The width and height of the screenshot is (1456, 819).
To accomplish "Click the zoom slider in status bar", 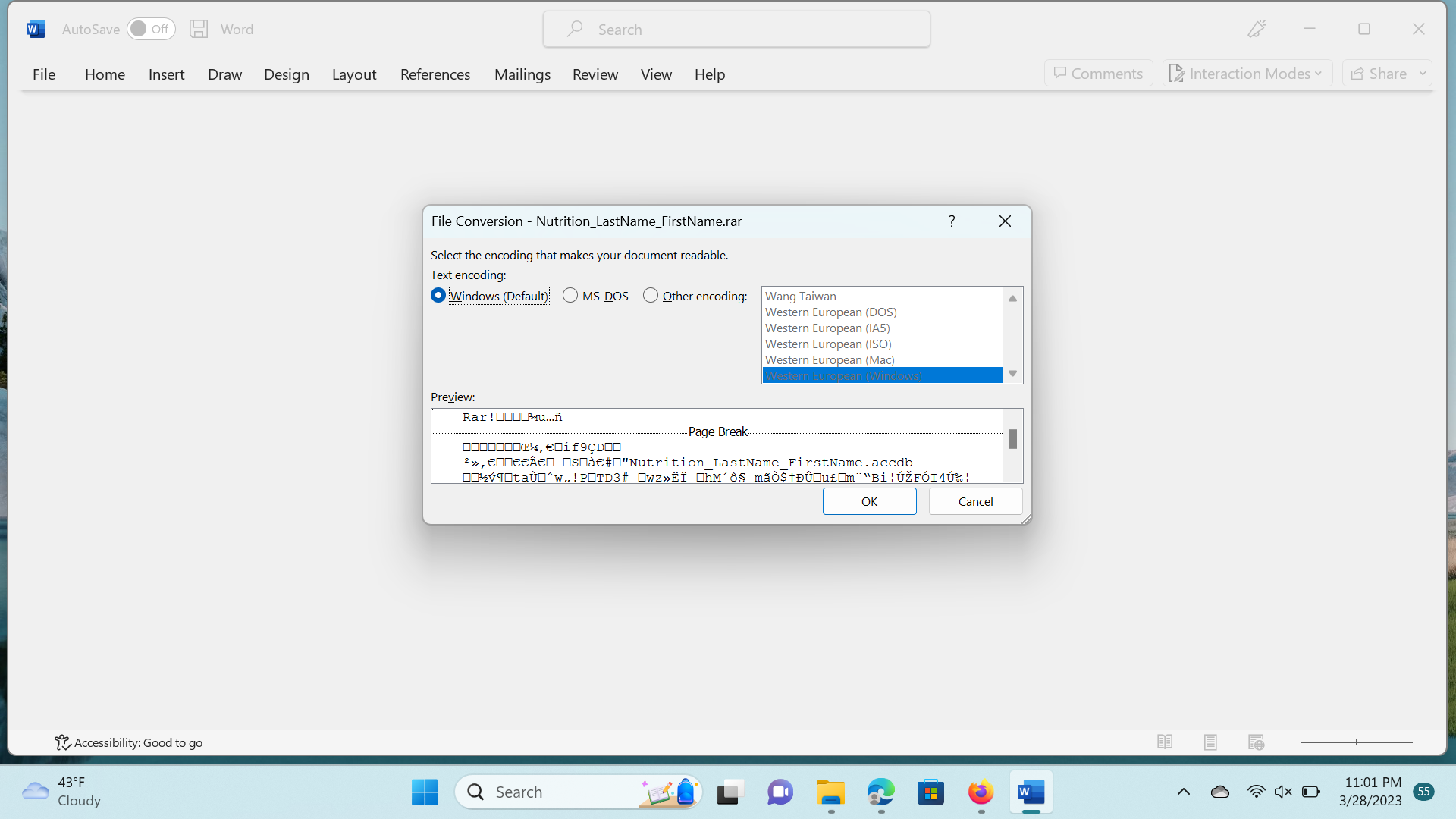I will pyautogui.click(x=1356, y=742).
